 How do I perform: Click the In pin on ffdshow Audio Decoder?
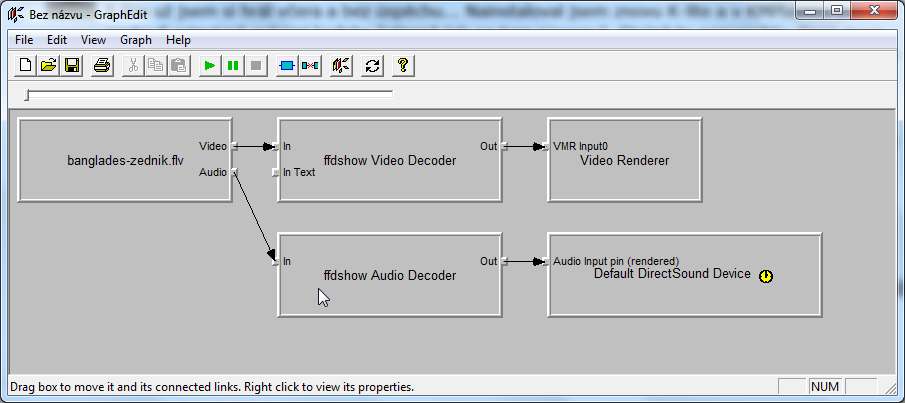tap(276, 262)
